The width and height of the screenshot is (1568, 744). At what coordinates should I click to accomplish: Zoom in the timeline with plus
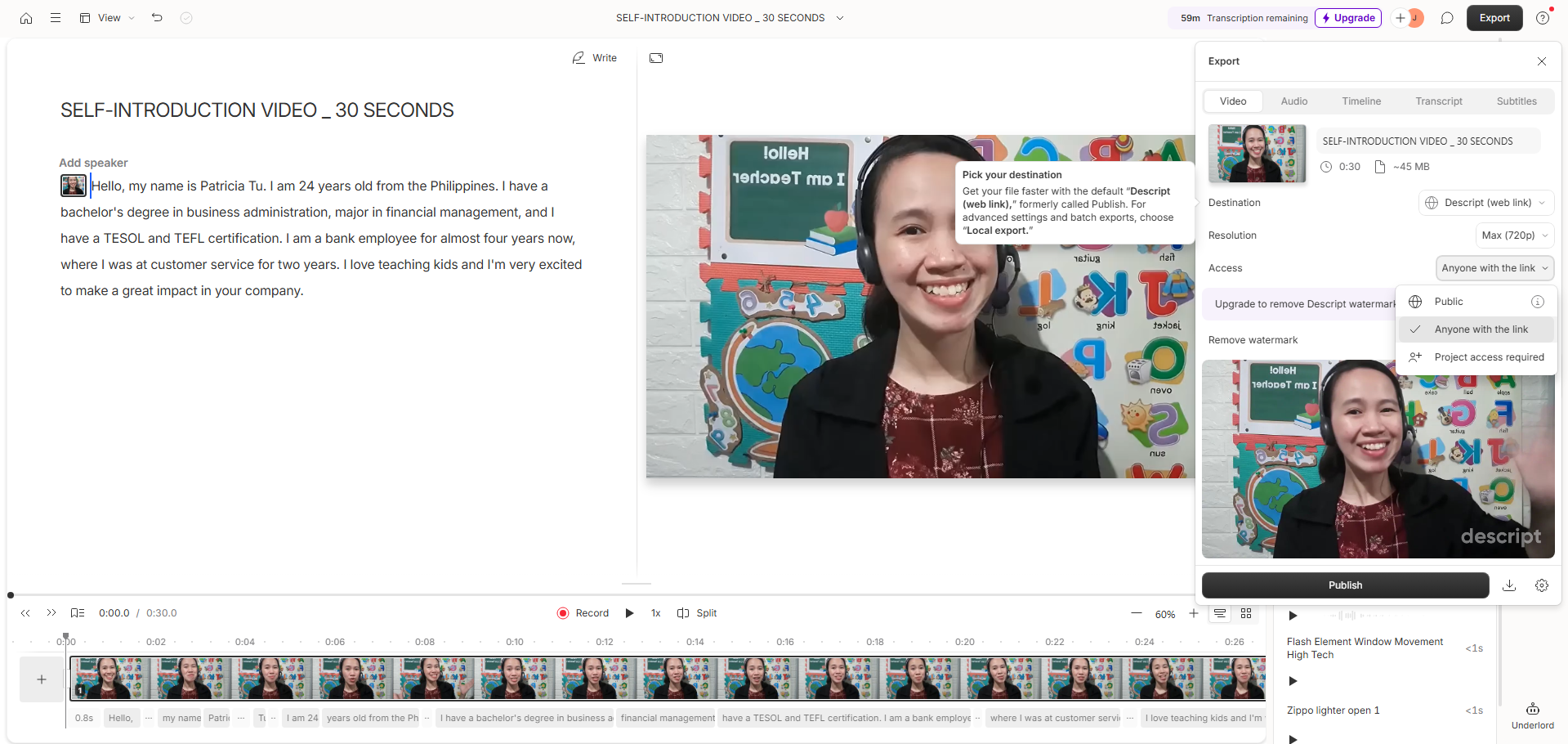click(1194, 613)
